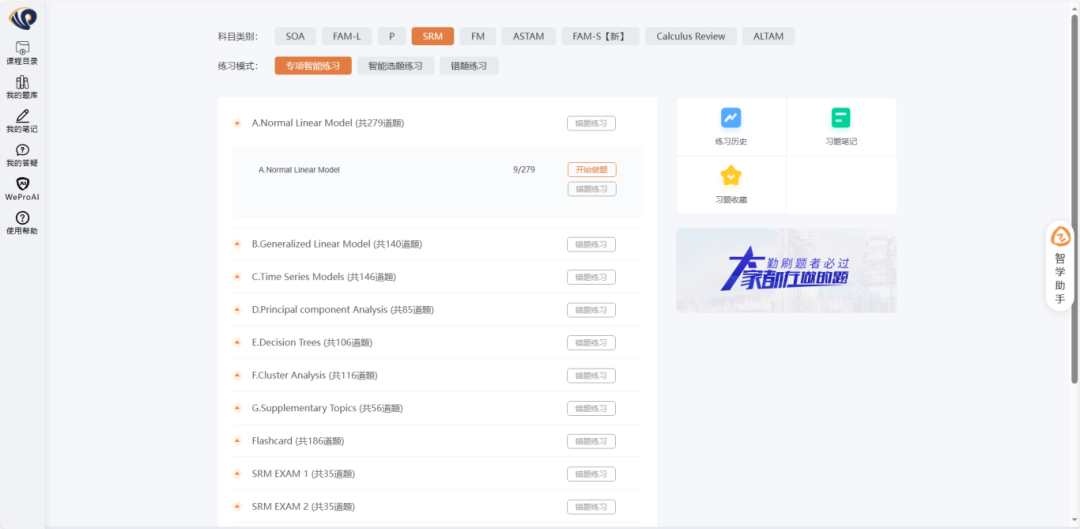Image resolution: width=1080 pixels, height=529 pixels.
Task: Open 课程目录 in left sidebar
Action: [x=22, y=53]
